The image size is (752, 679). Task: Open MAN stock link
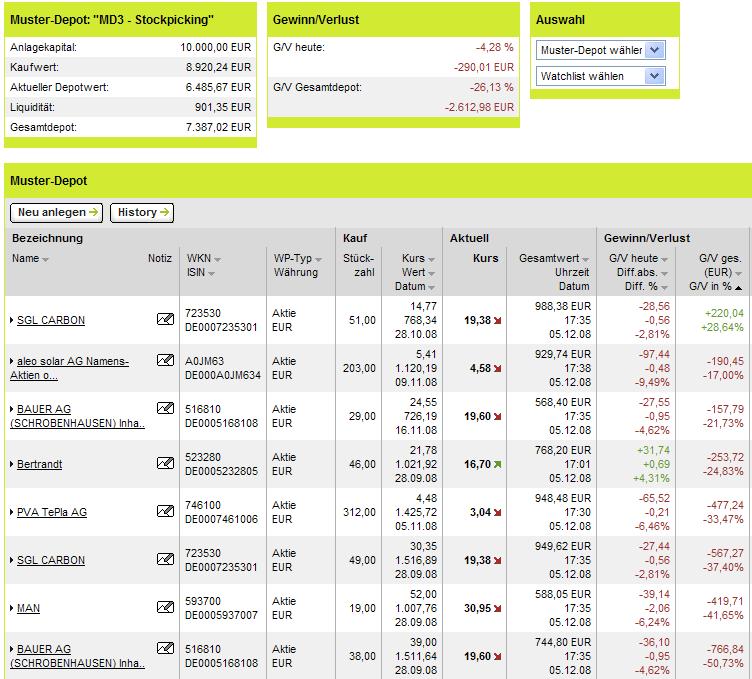click(x=28, y=608)
